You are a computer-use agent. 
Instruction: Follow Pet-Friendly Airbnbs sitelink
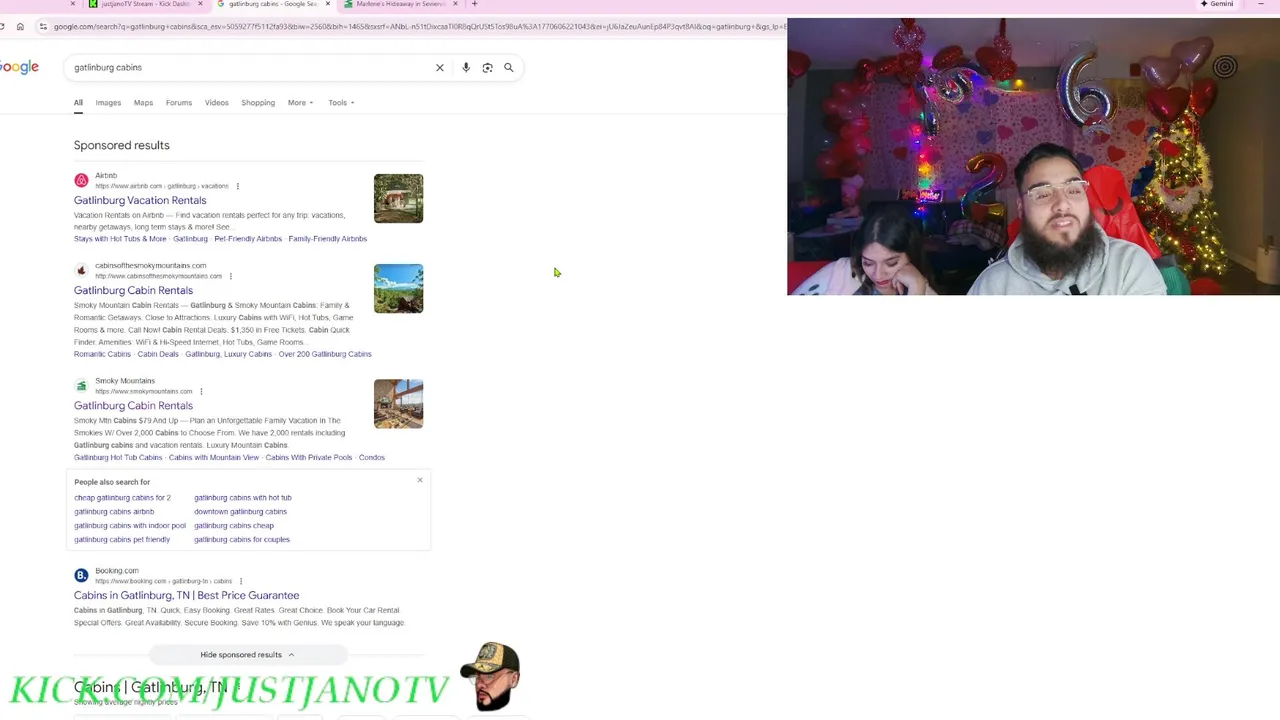point(248,239)
